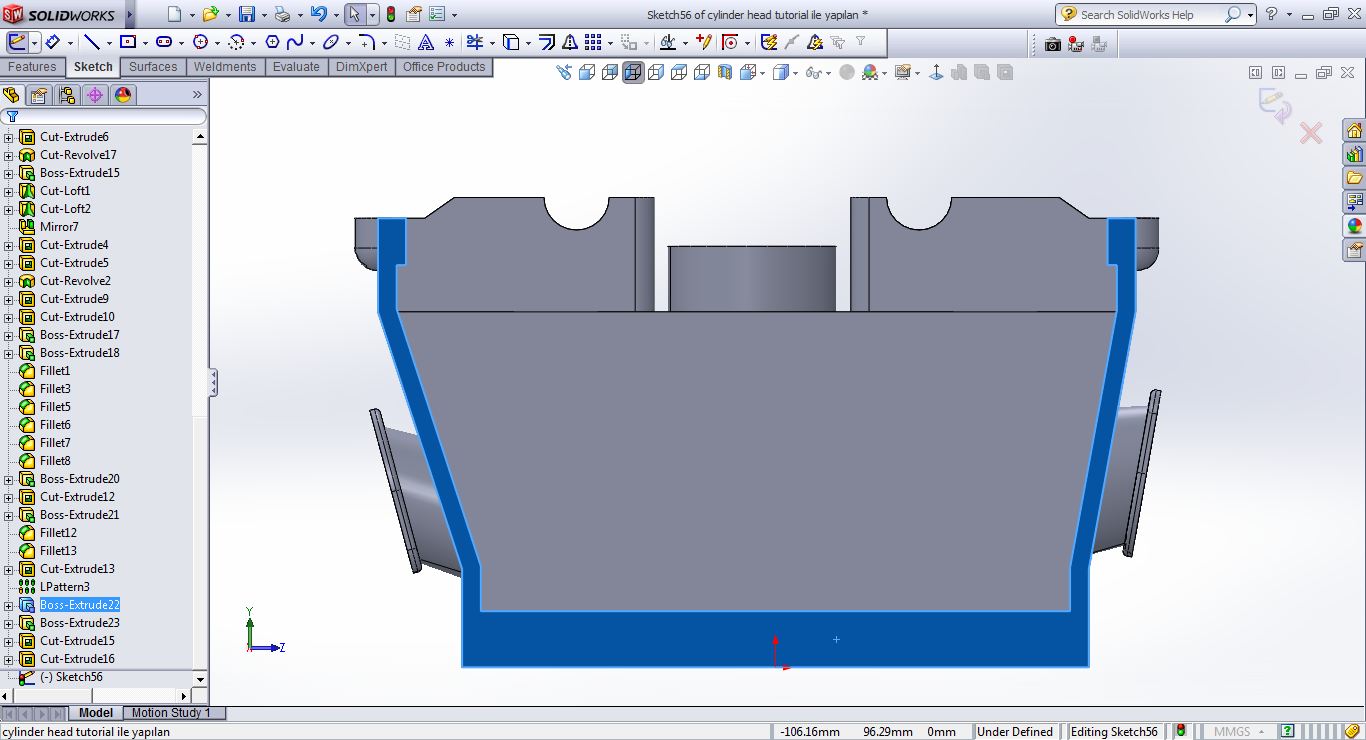Click the Smart Dimension tool
Image resolution: width=1366 pixels, height=740 pixels.
pos(52,42)
